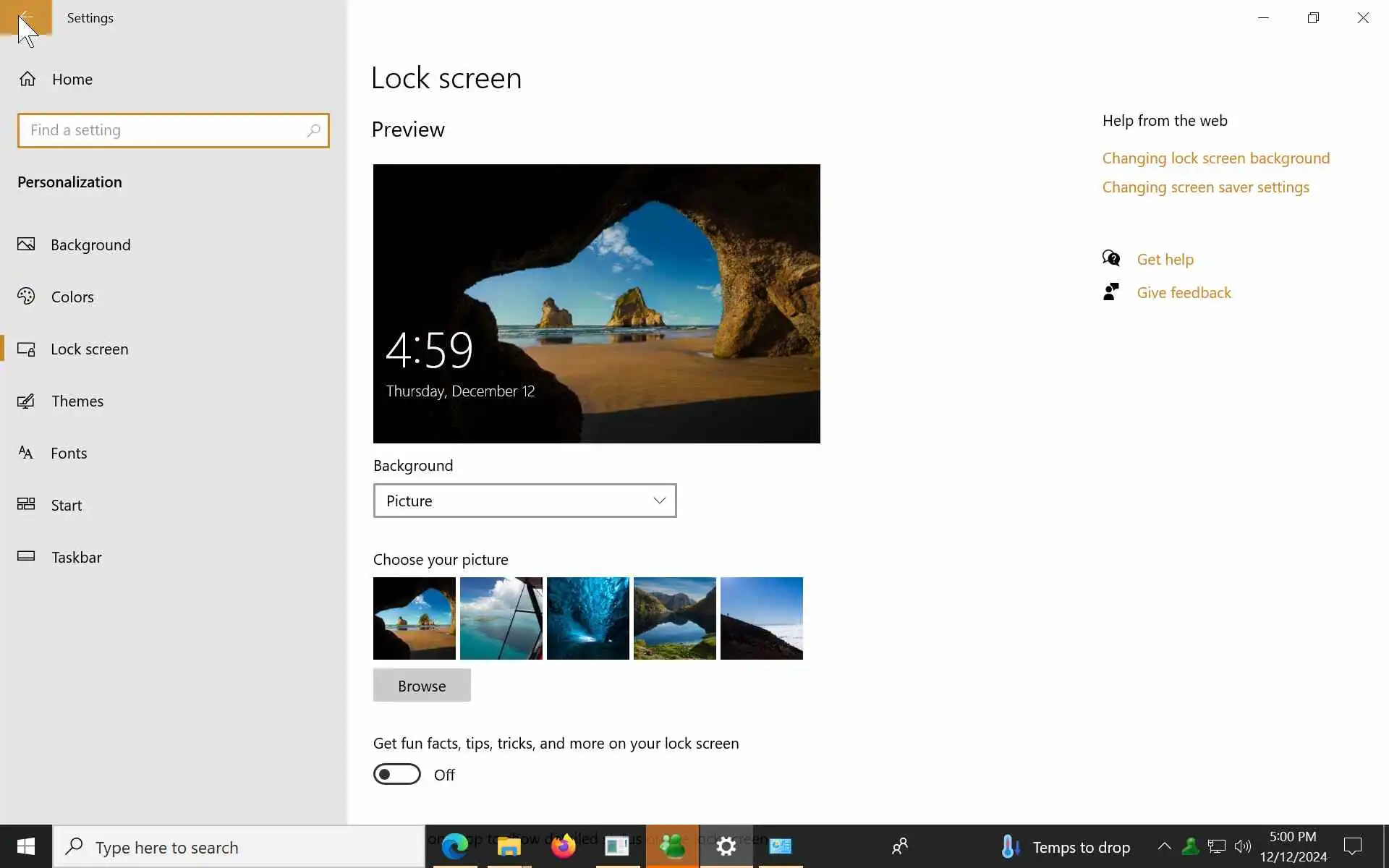Open Changing lock screen background link
1389x868 pixels.
coord(1215,158)
